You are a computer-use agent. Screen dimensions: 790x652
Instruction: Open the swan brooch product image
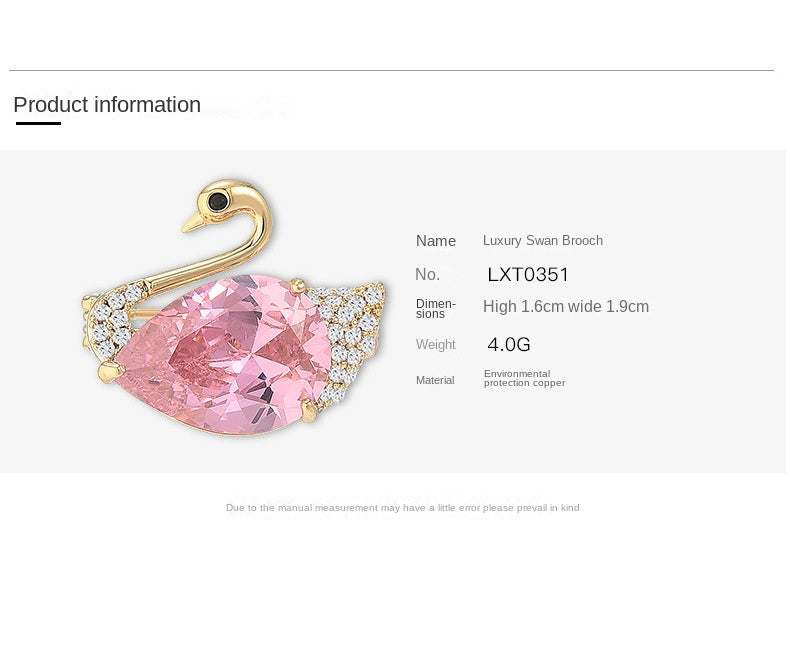coord(235,310)
